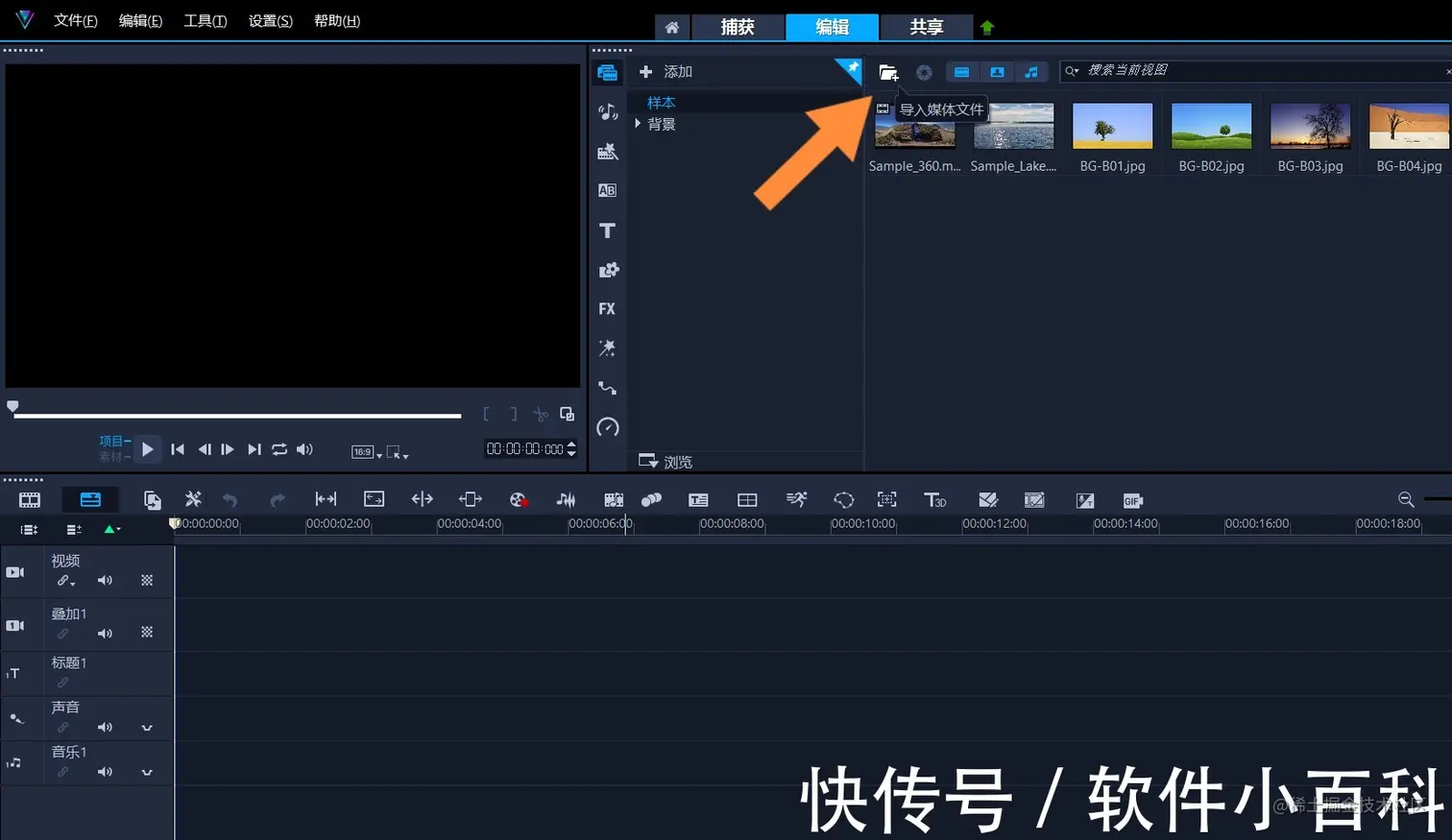Open the Speed gauge icon in sidebar
1452x840 pixels.
tap(607, 427)
